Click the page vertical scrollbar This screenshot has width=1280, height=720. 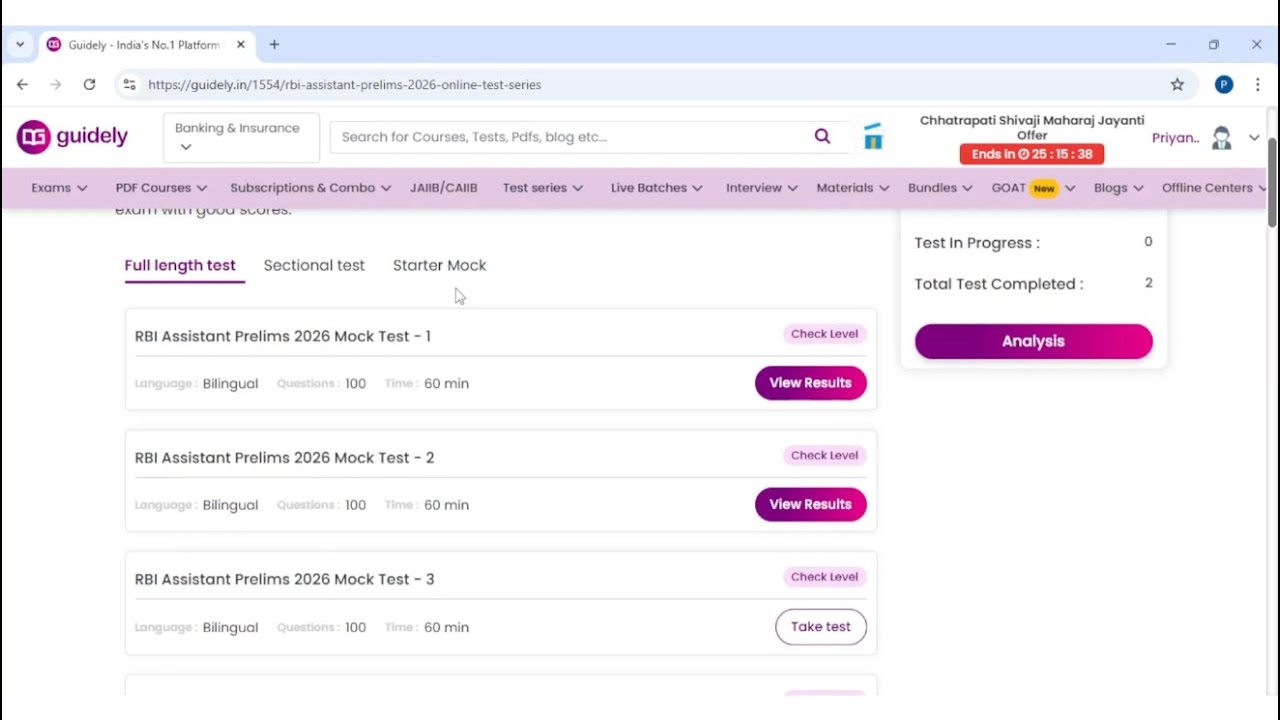[1272, 183]
